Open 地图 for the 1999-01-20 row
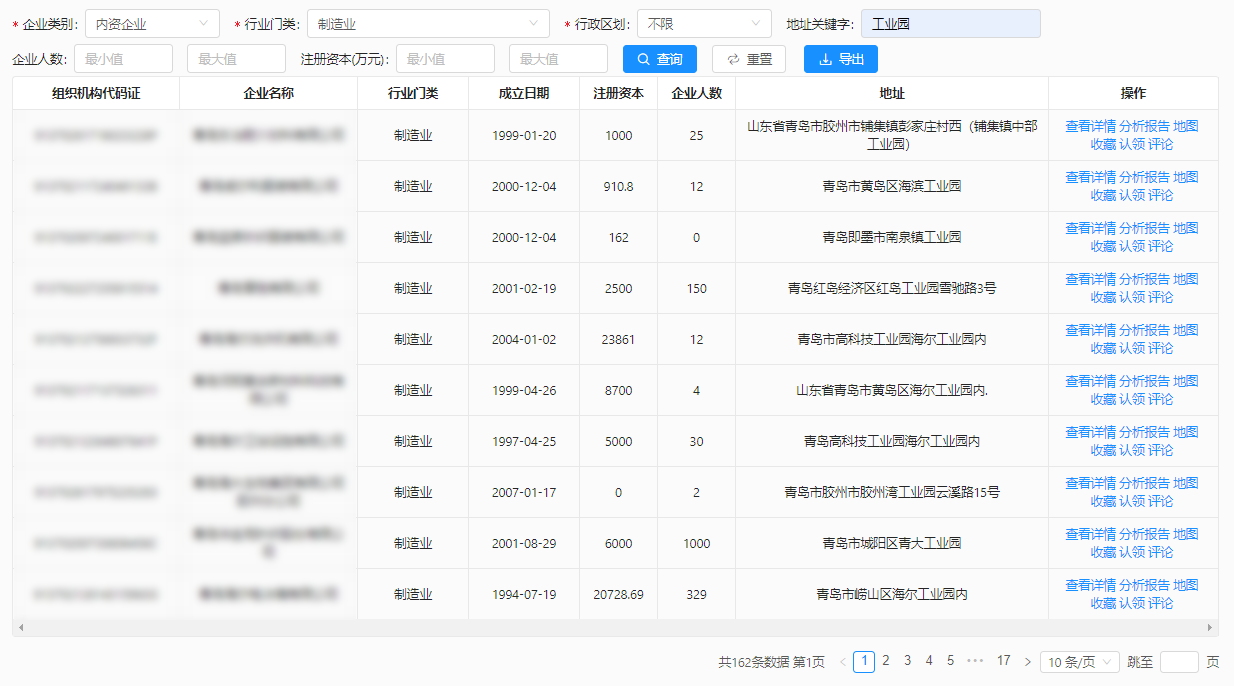1234x686 pixels. click(1185, 126)
